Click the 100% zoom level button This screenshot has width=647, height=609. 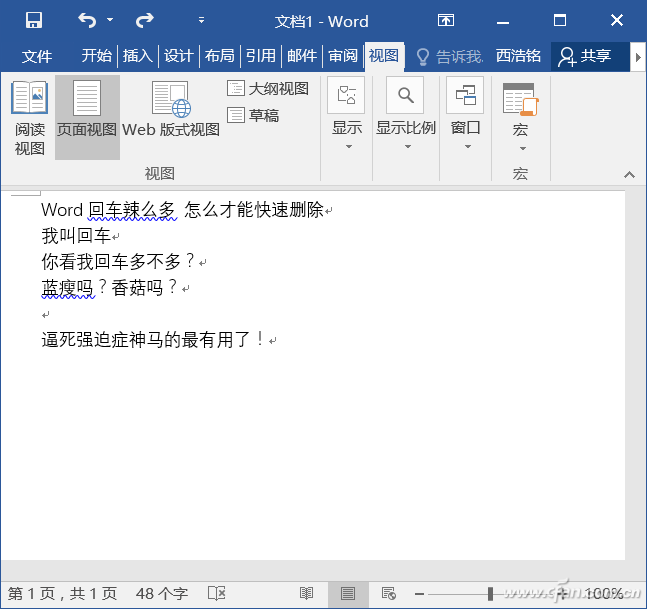605,593
